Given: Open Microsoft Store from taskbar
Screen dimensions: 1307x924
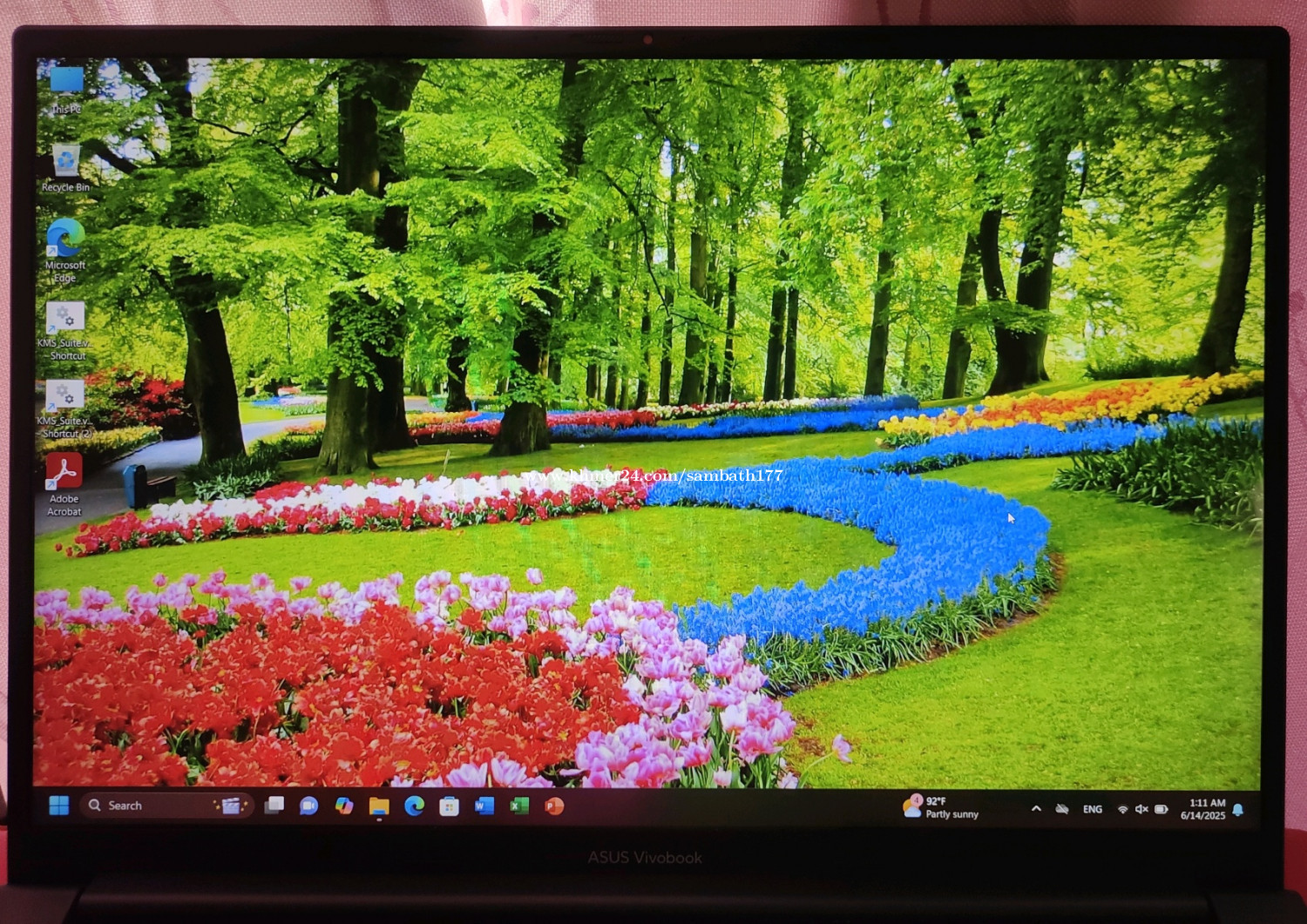Looking at the screenshot, I should point(450,806).
